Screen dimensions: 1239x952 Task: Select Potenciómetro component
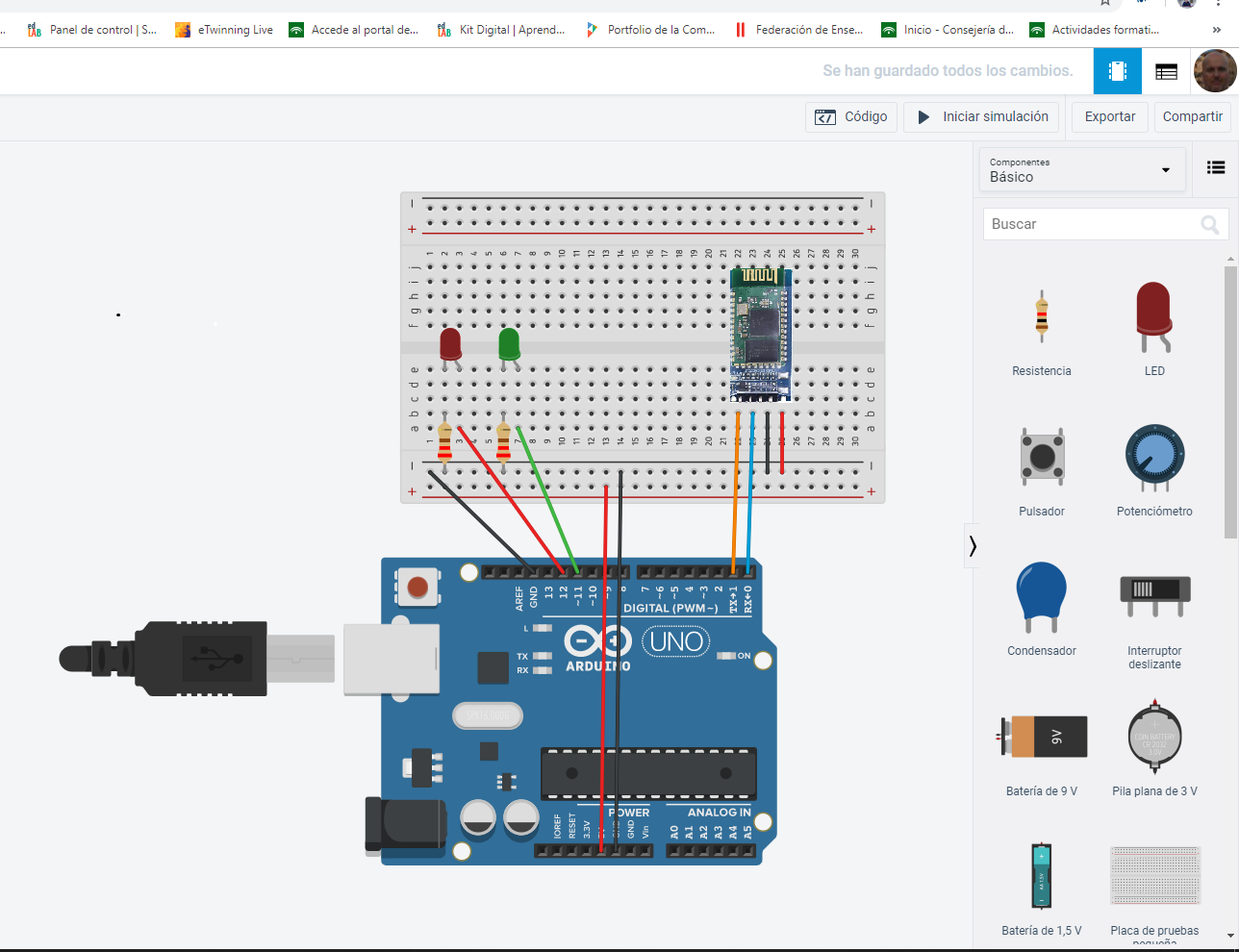pos(1154,471)
